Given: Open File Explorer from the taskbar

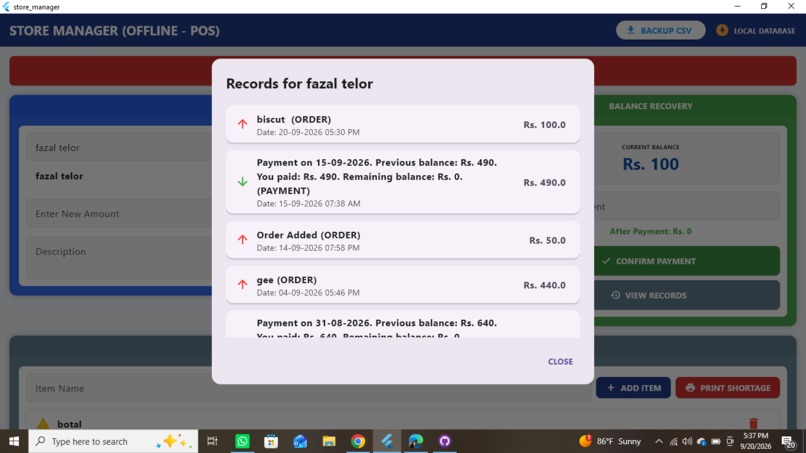Looking at the screenshot, I should (329, 441).
